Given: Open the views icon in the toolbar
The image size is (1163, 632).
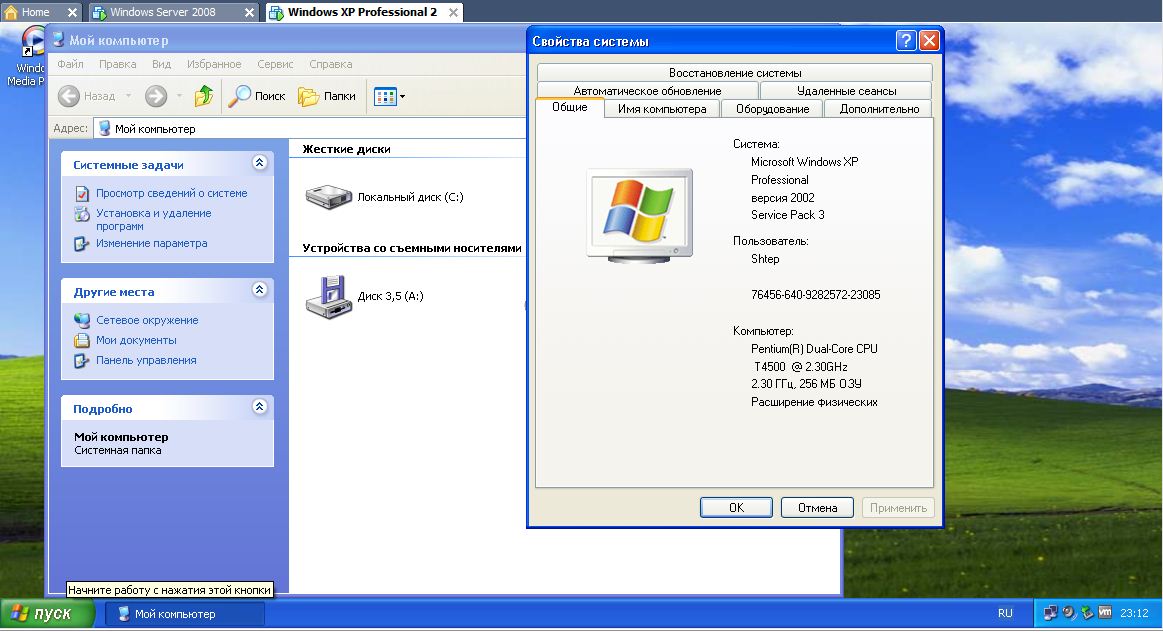Looking at the screenshot, I should point(385,96).
